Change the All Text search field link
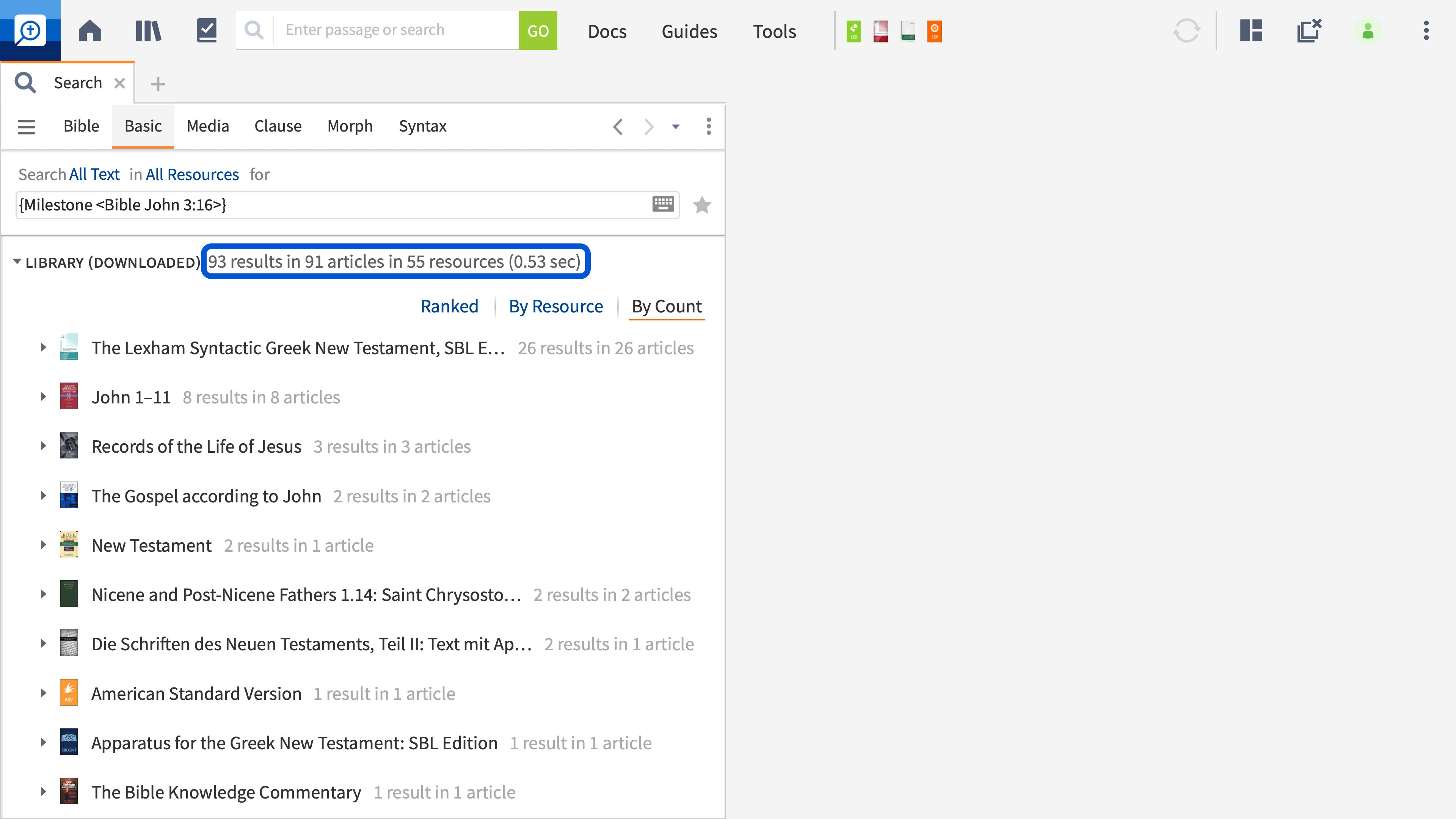Image resolution: width=1456 pixels, height=819 pixels. [94, 175]
